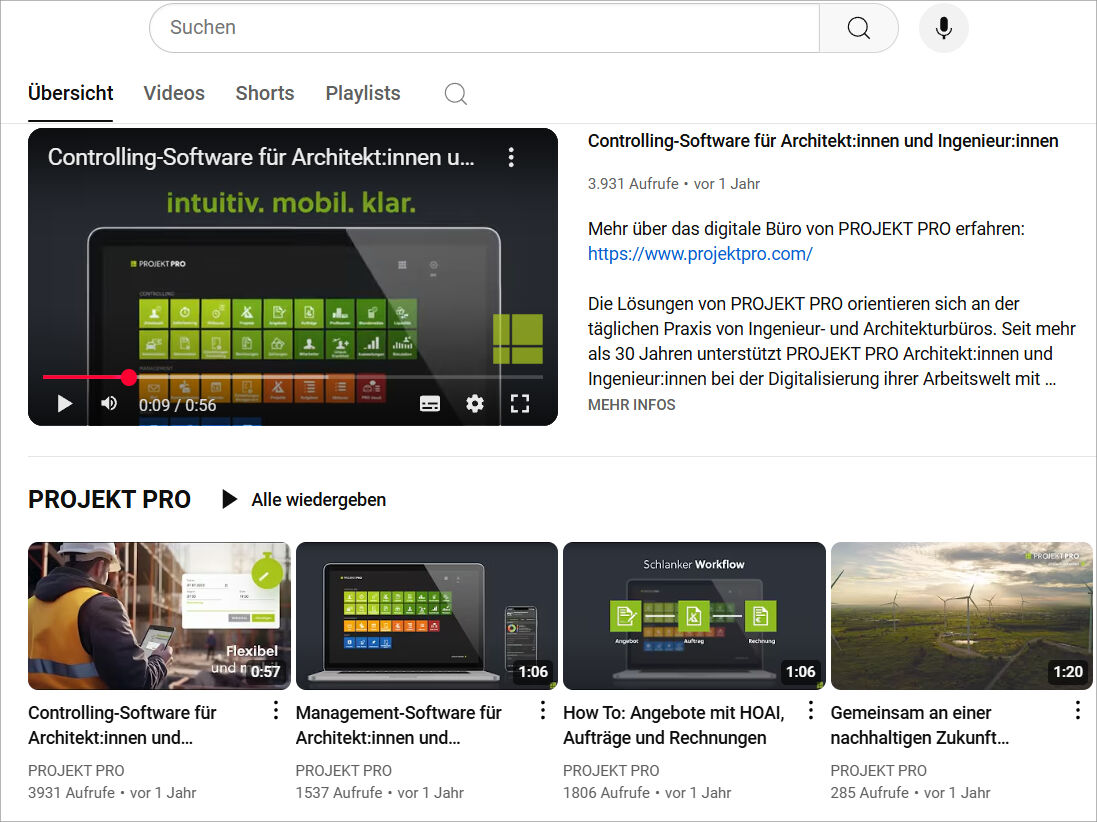Play all with Alle wiedergeben icon
Screen dimensions: 1097x822
coord(229,499)
